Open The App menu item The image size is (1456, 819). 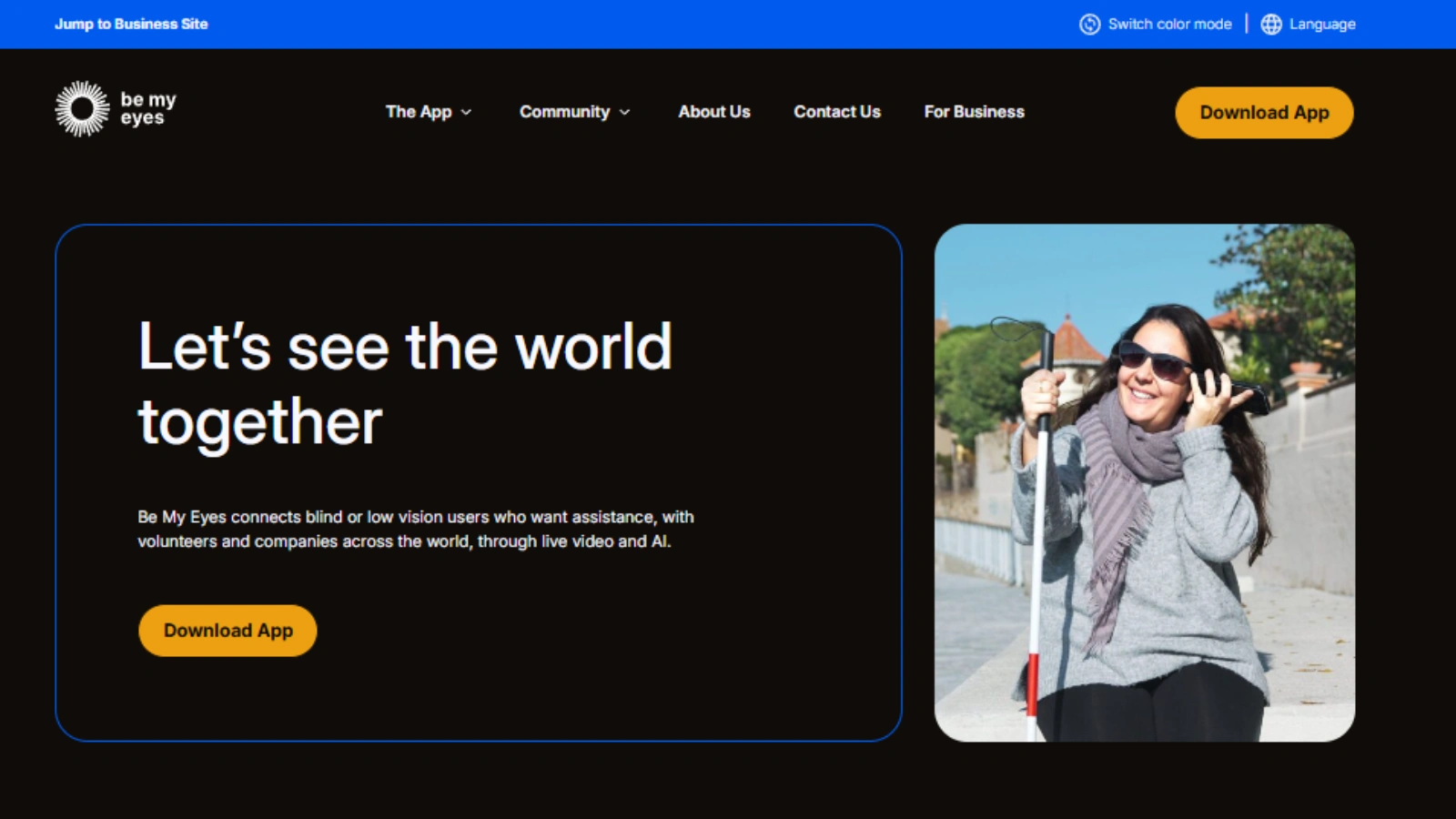pyautogui.click(x=418, y=112)
